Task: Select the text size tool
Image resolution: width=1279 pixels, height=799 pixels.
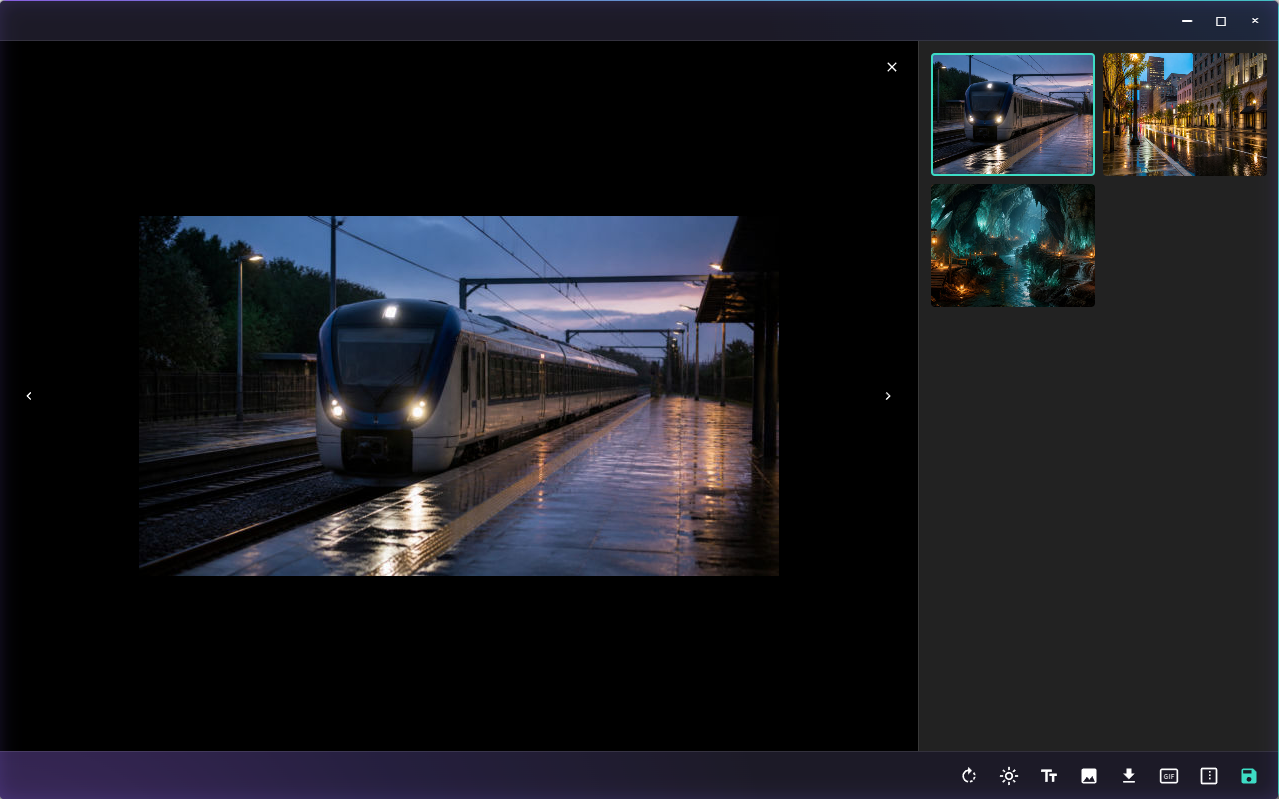Action: 1049,776
